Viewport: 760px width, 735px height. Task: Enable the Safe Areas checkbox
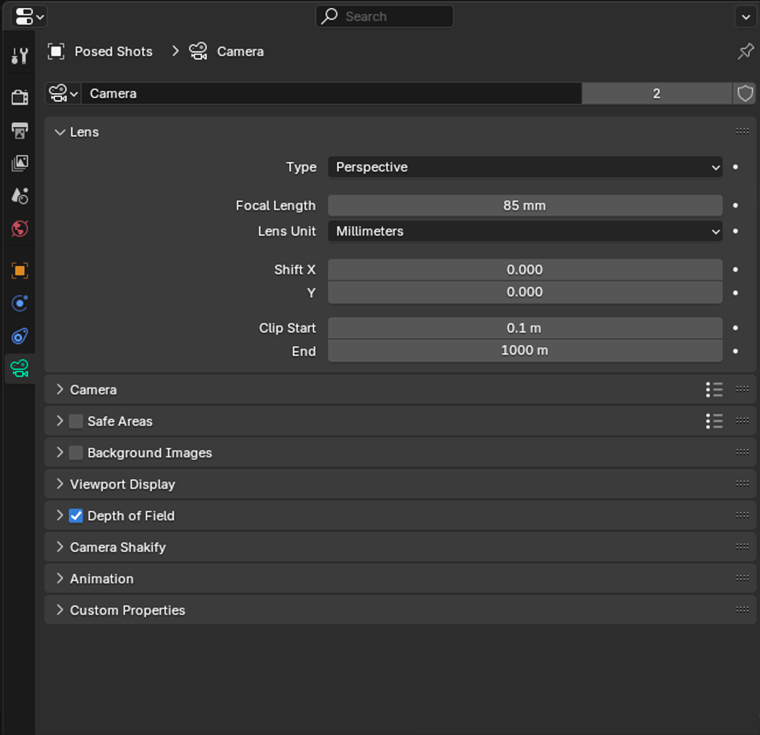(76, 421)
